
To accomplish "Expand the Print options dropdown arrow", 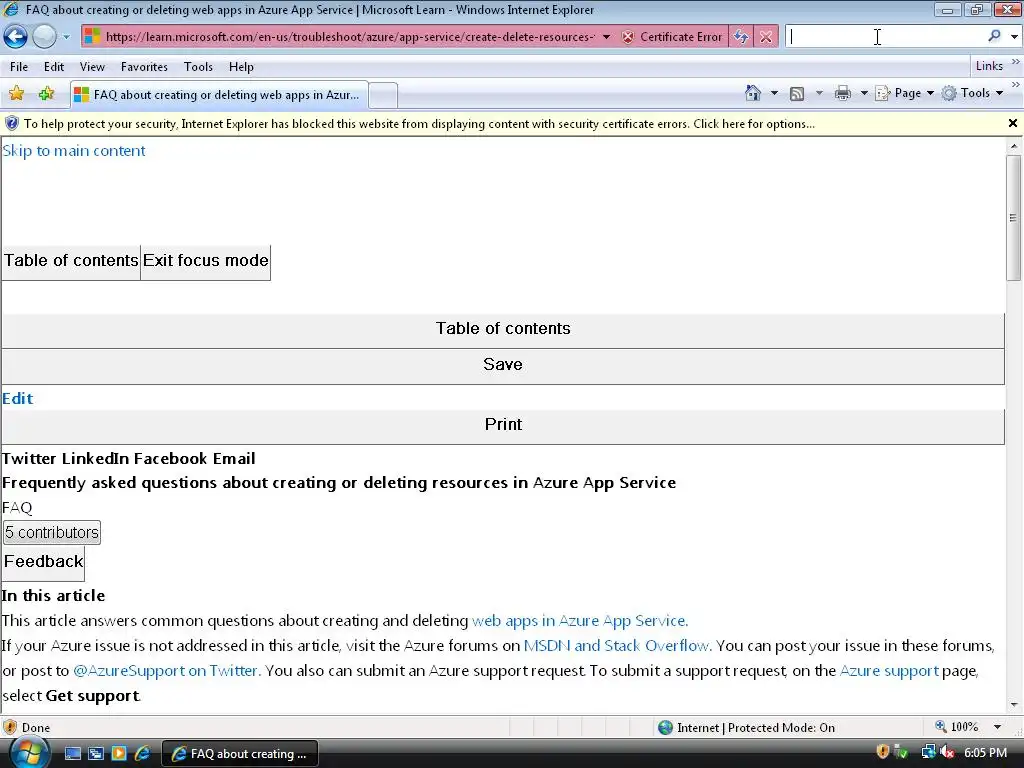I will (x=863, y=93).
